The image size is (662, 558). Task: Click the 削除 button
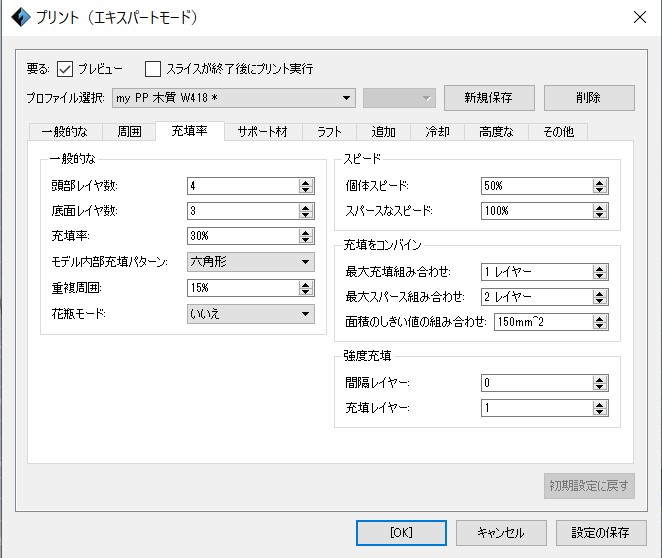click(x=589, y=98)
